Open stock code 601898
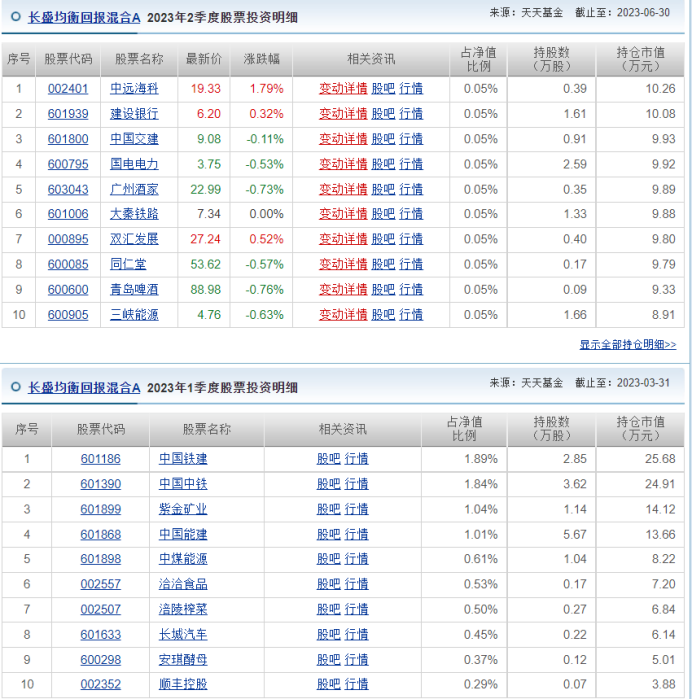The height and width of the screenshot is (700, 692). (100, 559)
